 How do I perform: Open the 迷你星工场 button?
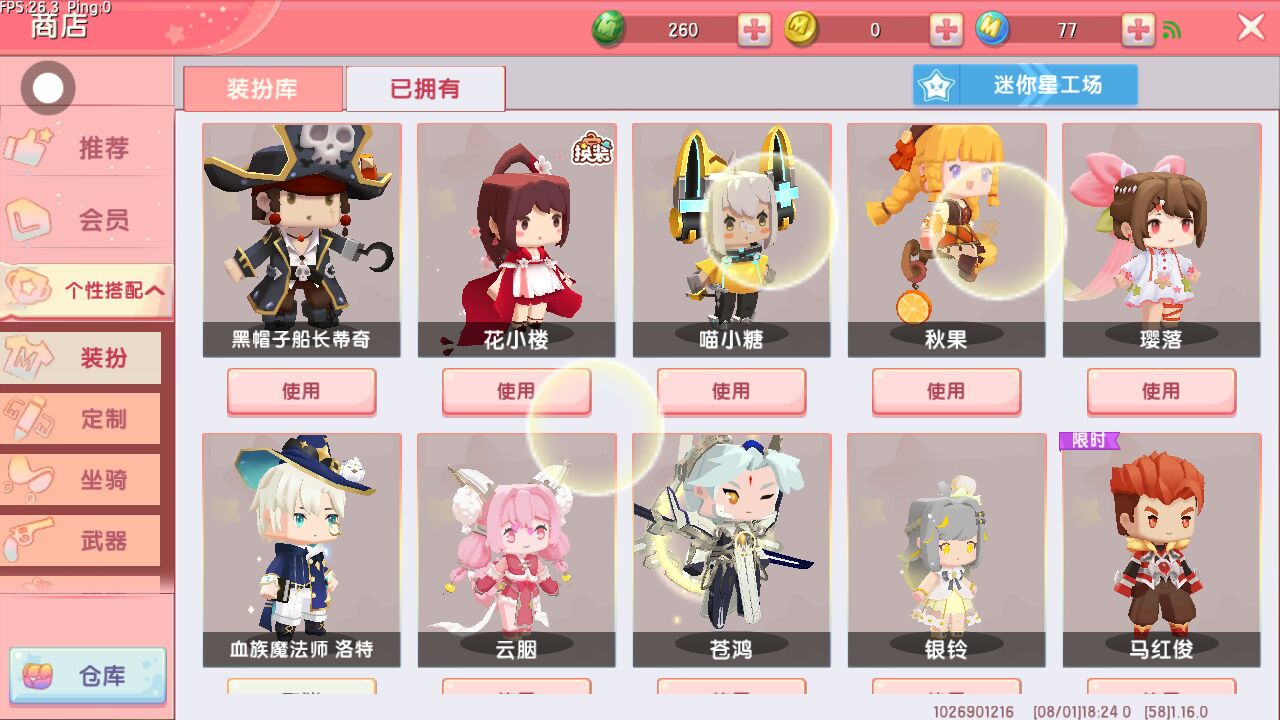[x=1025, y=85]
